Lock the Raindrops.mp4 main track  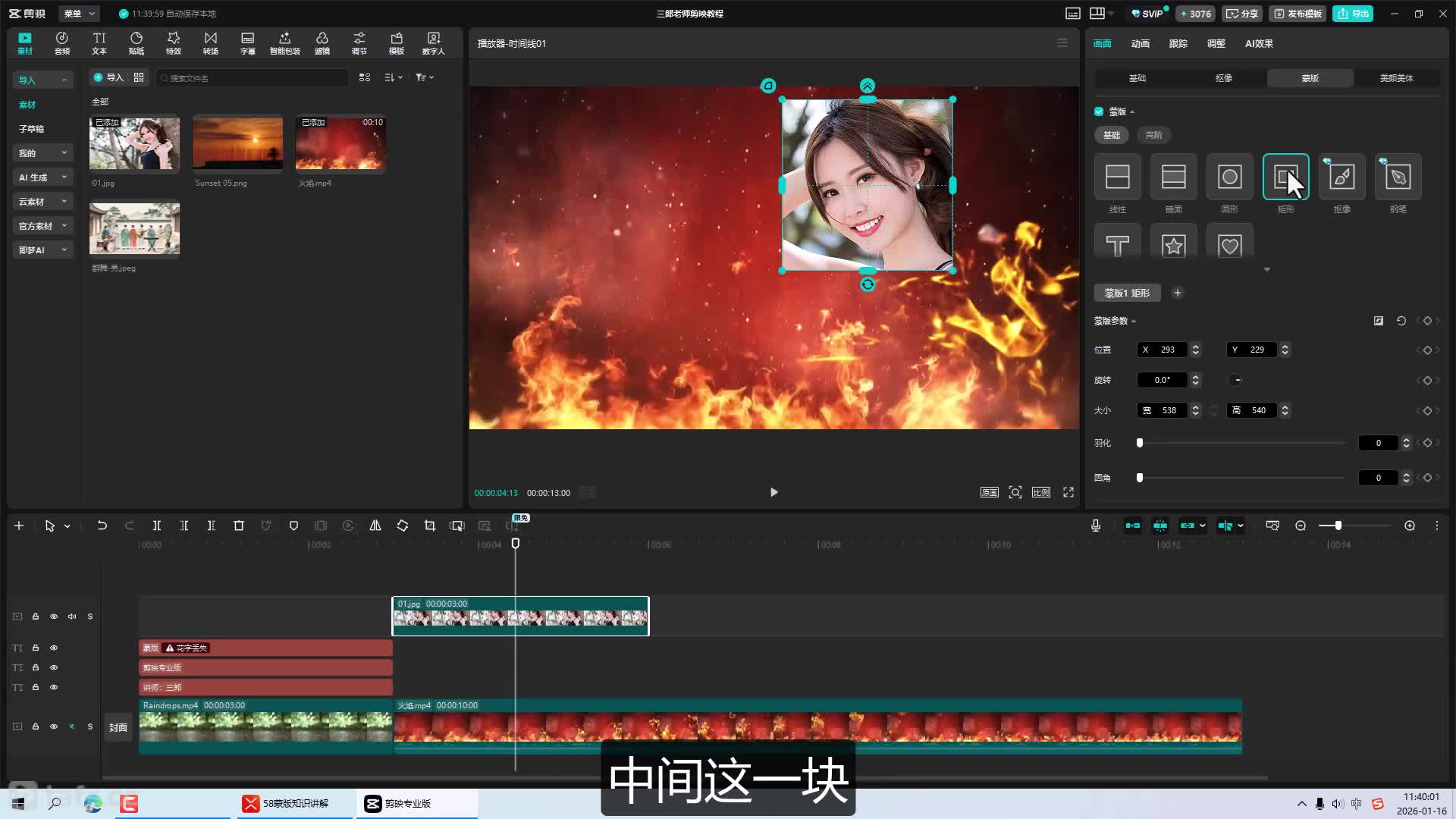(36, 726)
